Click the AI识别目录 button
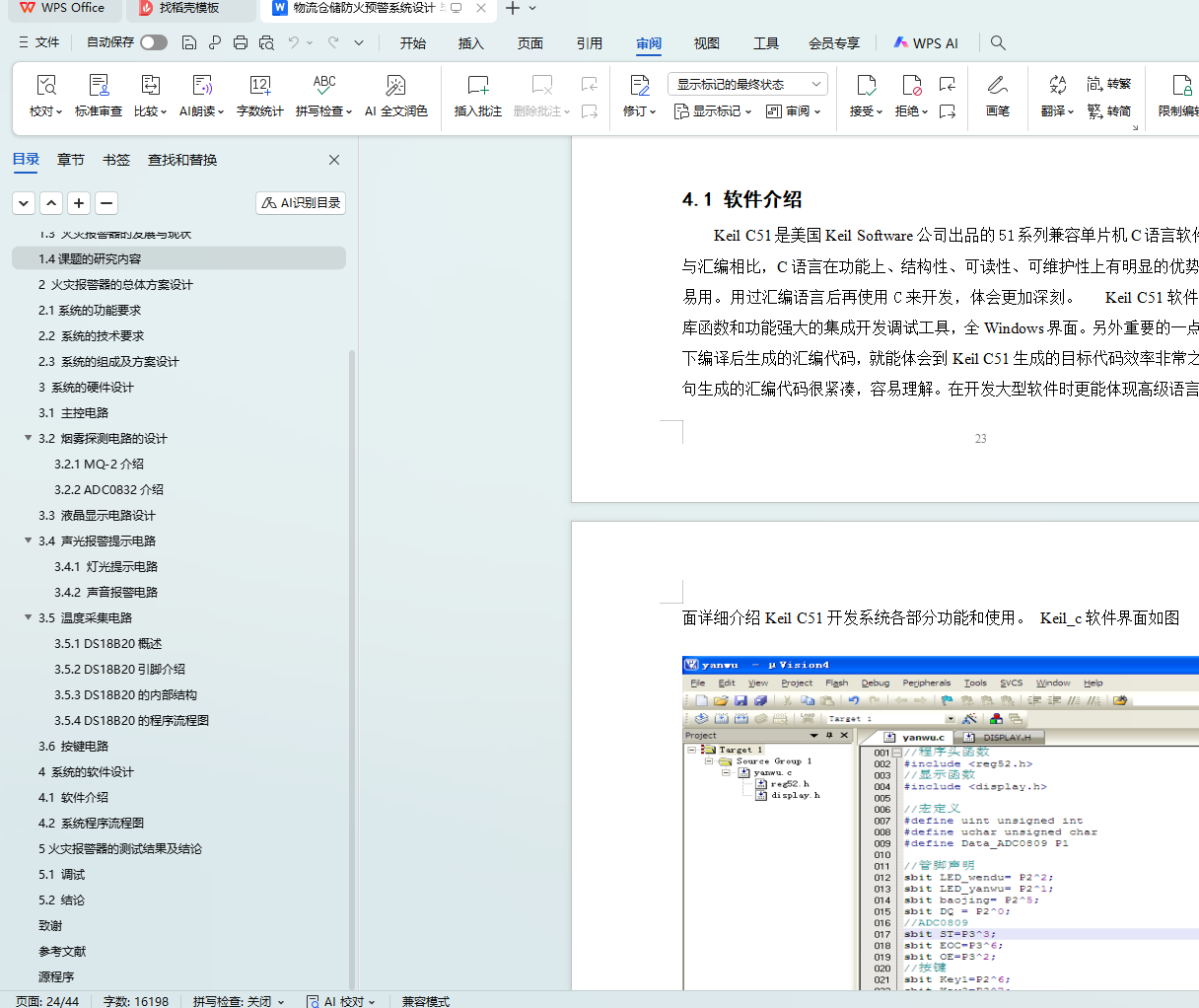Screen dimensions: 1199x1008 (x=301, y=202)
